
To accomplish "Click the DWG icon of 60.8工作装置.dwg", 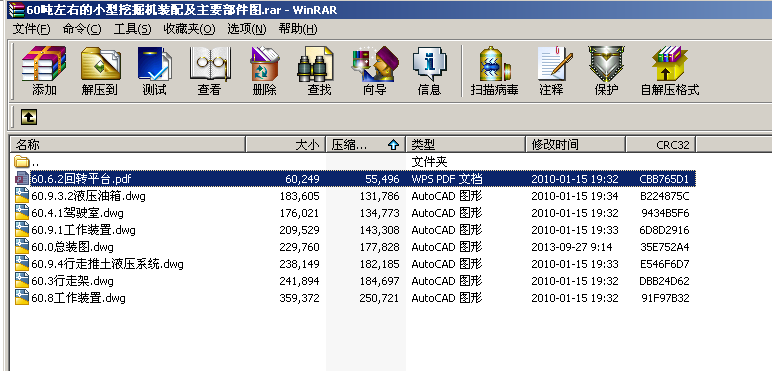I will pos(22,298).
